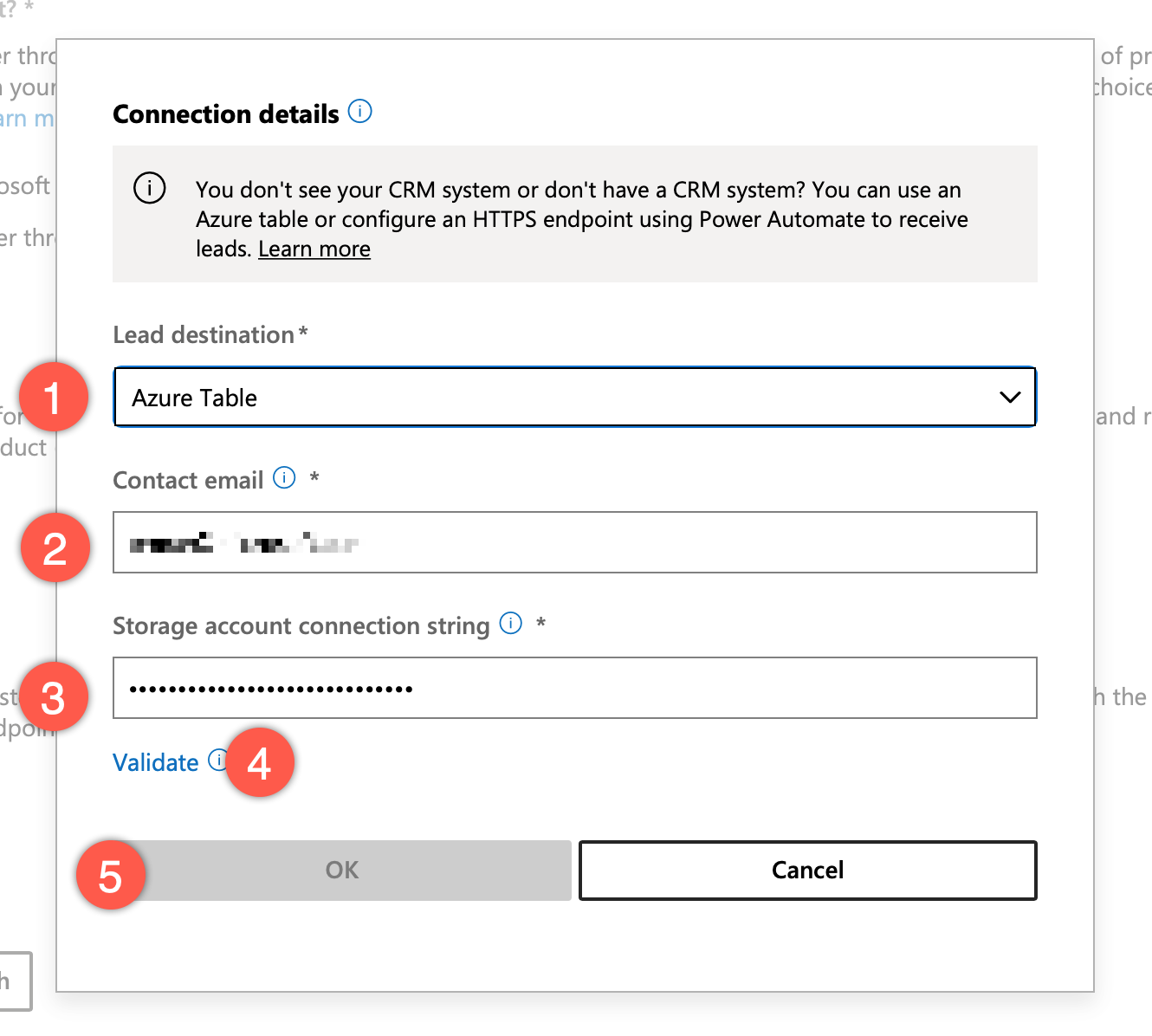Image resolution: width=1152 pixels, height=1036 pixels.
Task: Click the Connection details heading
Action: tap(226, 114)
